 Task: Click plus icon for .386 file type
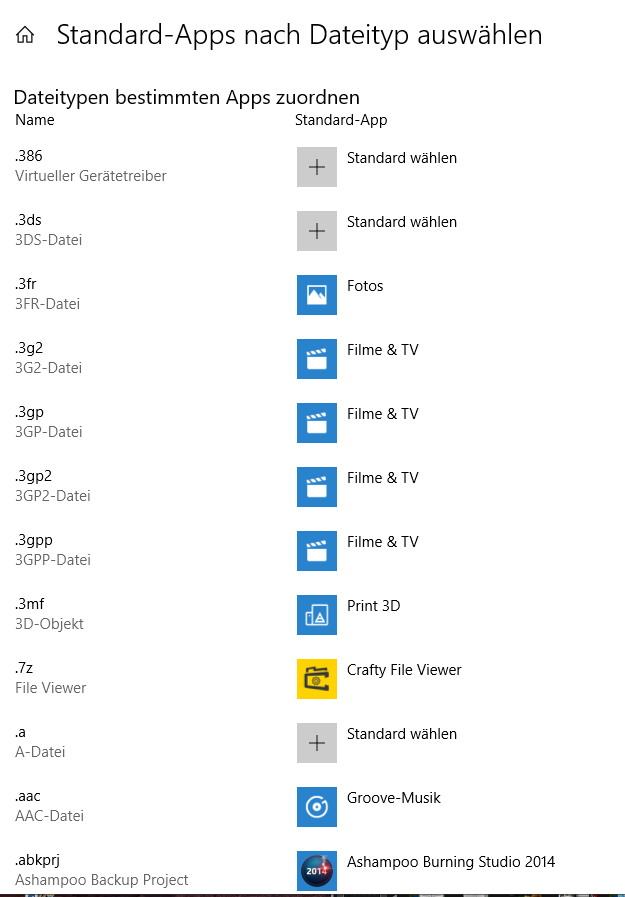point(317,167)
